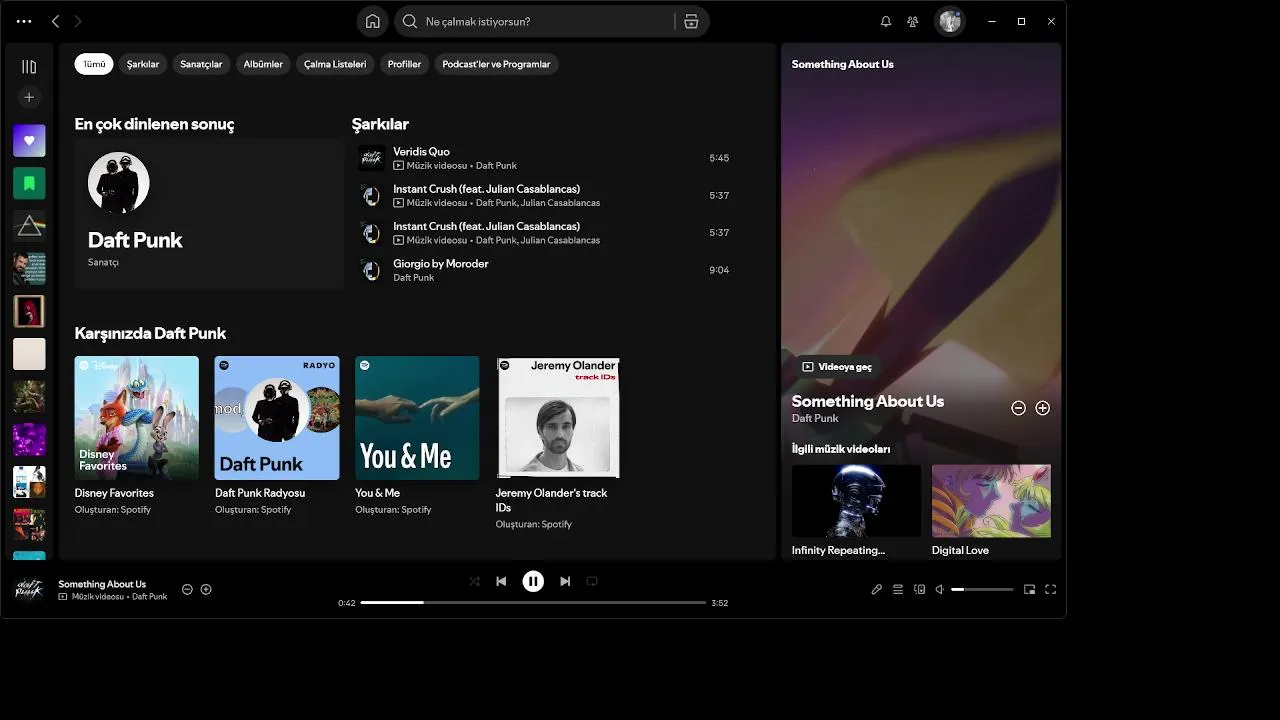This screenshot has height=720, width=1280.
Task: Click Daft Punk artist in bottom bar
Action: (x=150, y=596)
